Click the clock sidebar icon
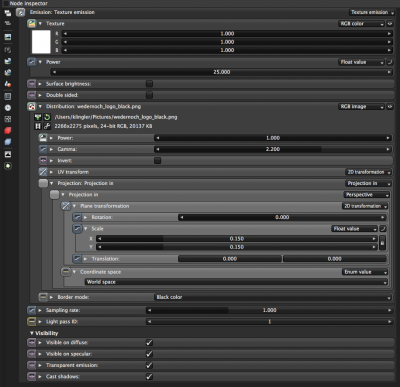400x387 pixels. [8, 108]
